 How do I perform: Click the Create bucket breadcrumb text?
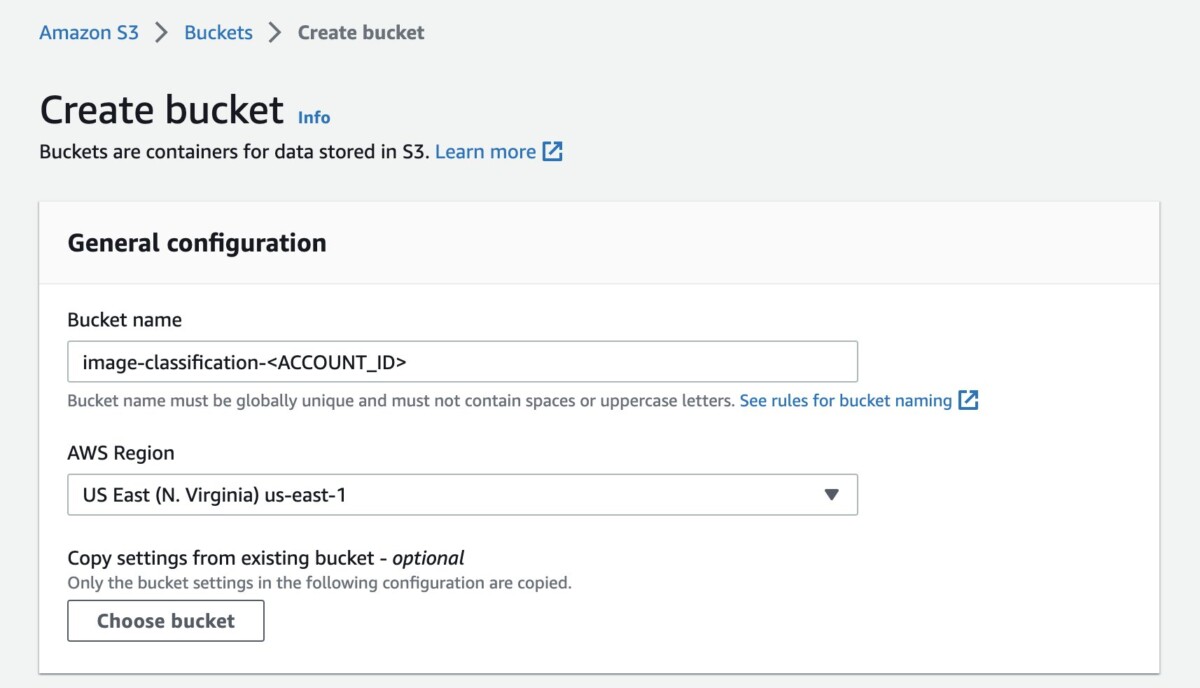(x=361, y=32)
